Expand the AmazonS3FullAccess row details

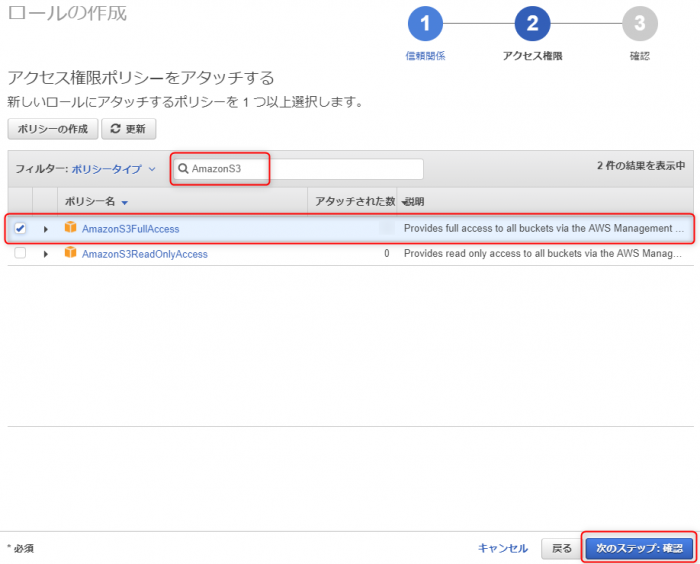pos(46,229)
